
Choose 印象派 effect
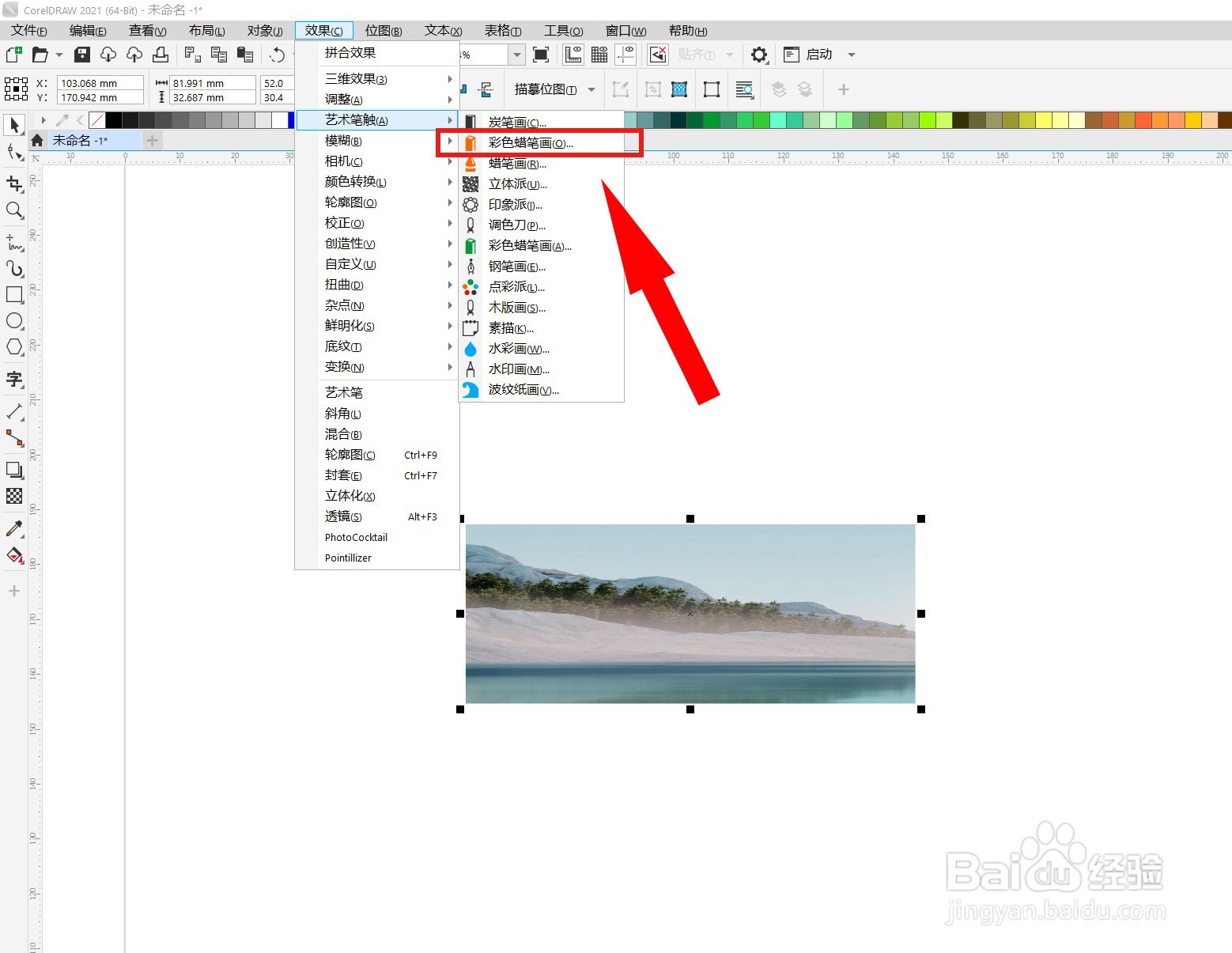pos(542,205)
